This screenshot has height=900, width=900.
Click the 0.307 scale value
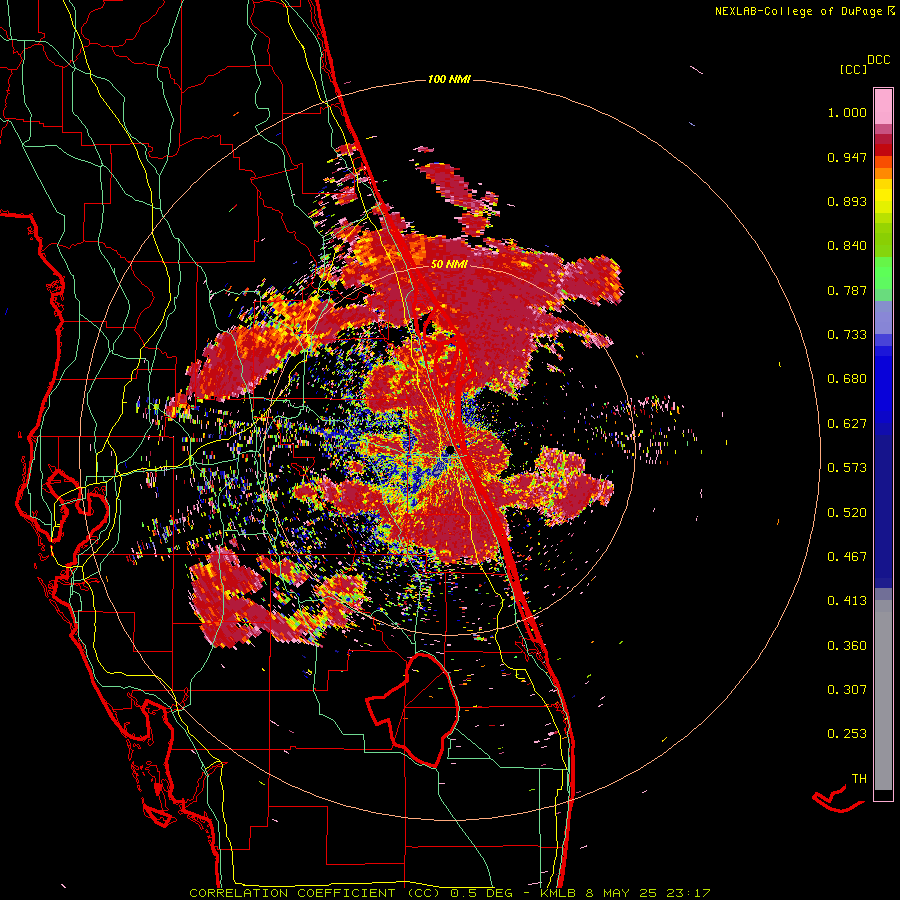pos(847,690)
